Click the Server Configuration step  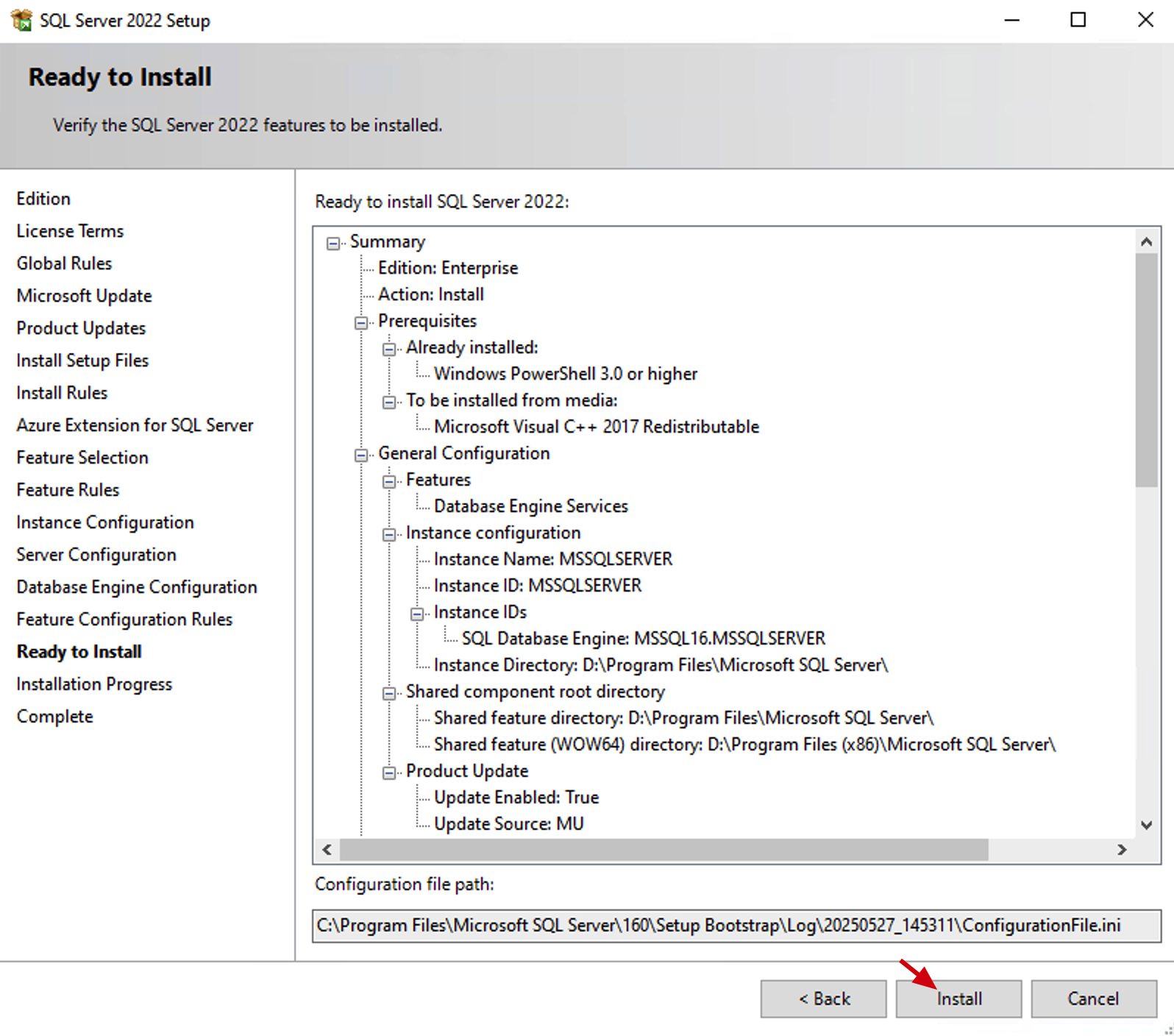96,555
